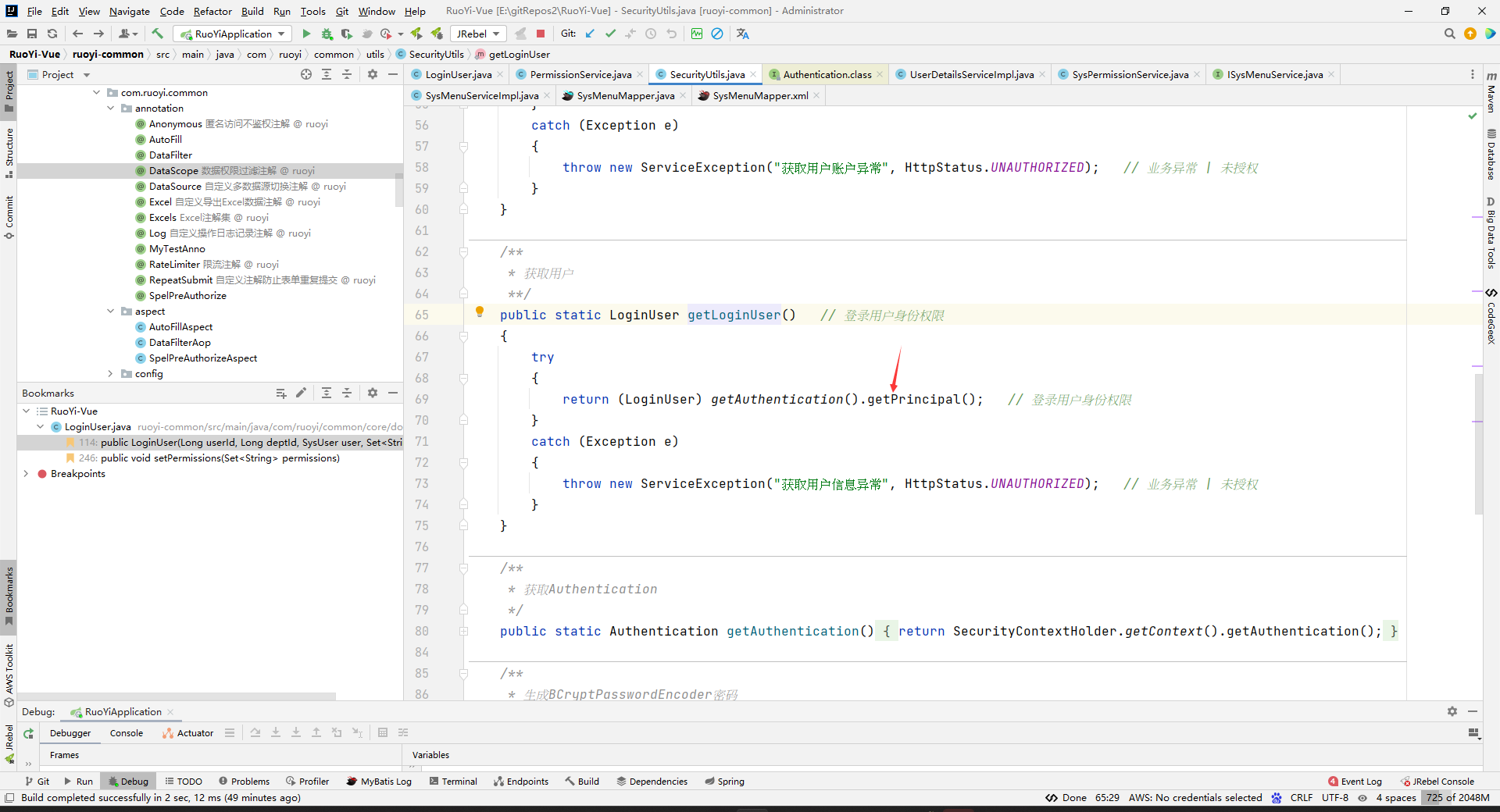
Task: Start debugging with the bug icon
Action: [327, 34]
